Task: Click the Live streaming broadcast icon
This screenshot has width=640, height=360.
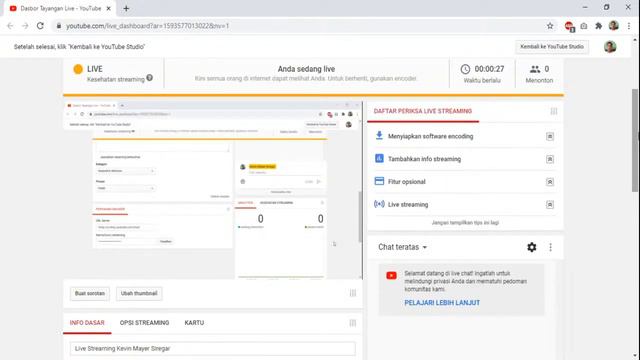Action: click(379, 204)
